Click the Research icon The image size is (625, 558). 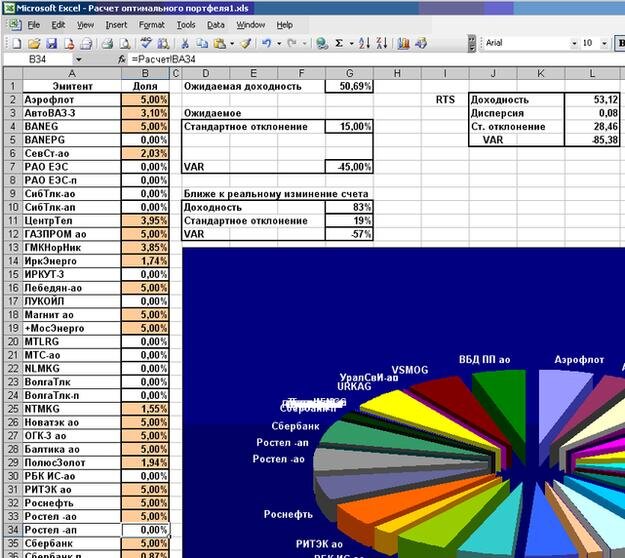(163, 43)
